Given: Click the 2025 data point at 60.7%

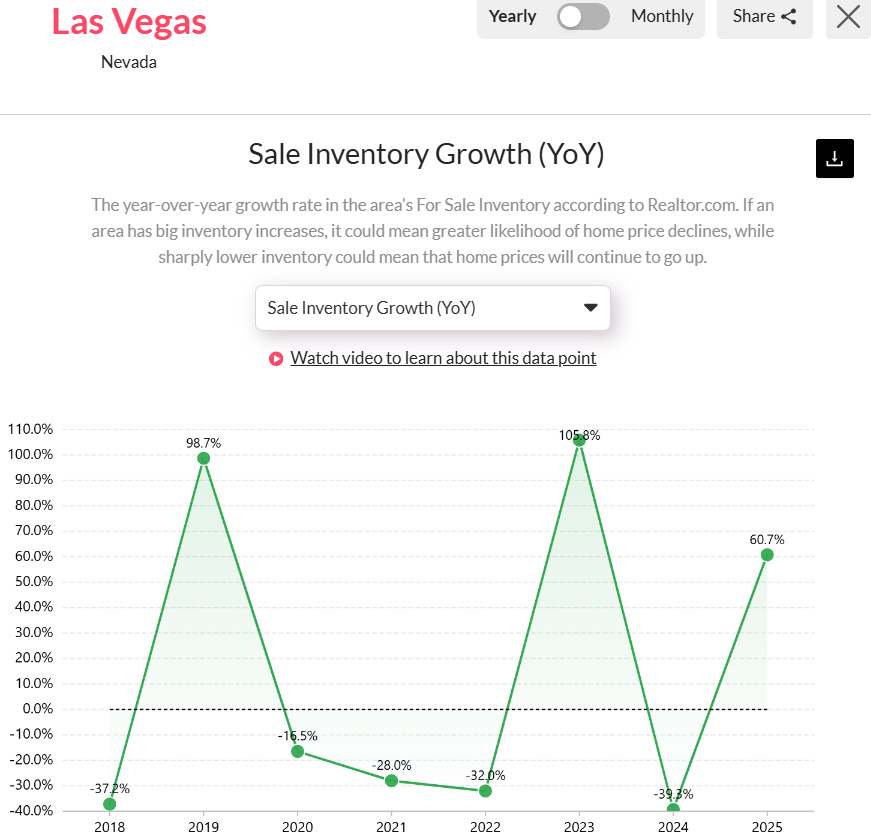Looking at the screenshot, I should click(x=767, y=555).
